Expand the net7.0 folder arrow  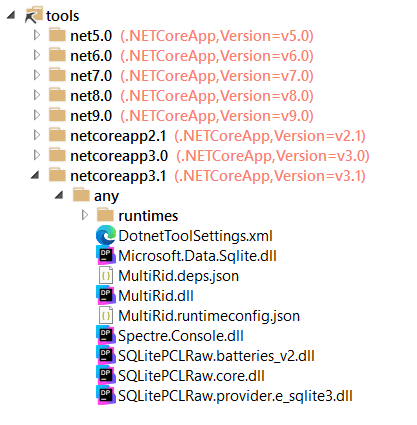pos(37,75)
